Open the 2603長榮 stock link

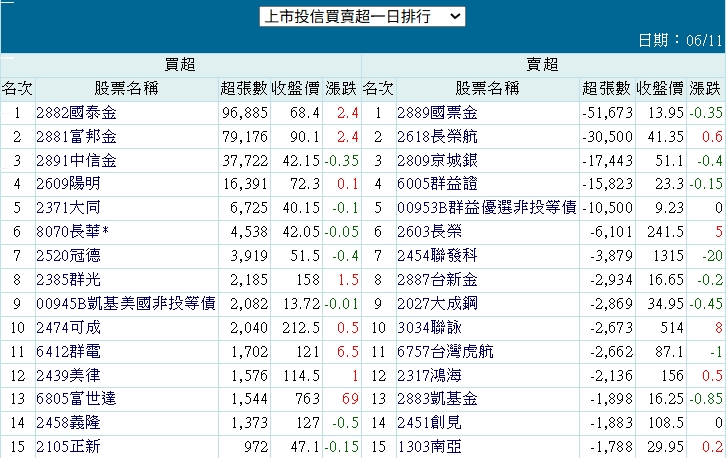pyautogui.click(x=429, y=232)
